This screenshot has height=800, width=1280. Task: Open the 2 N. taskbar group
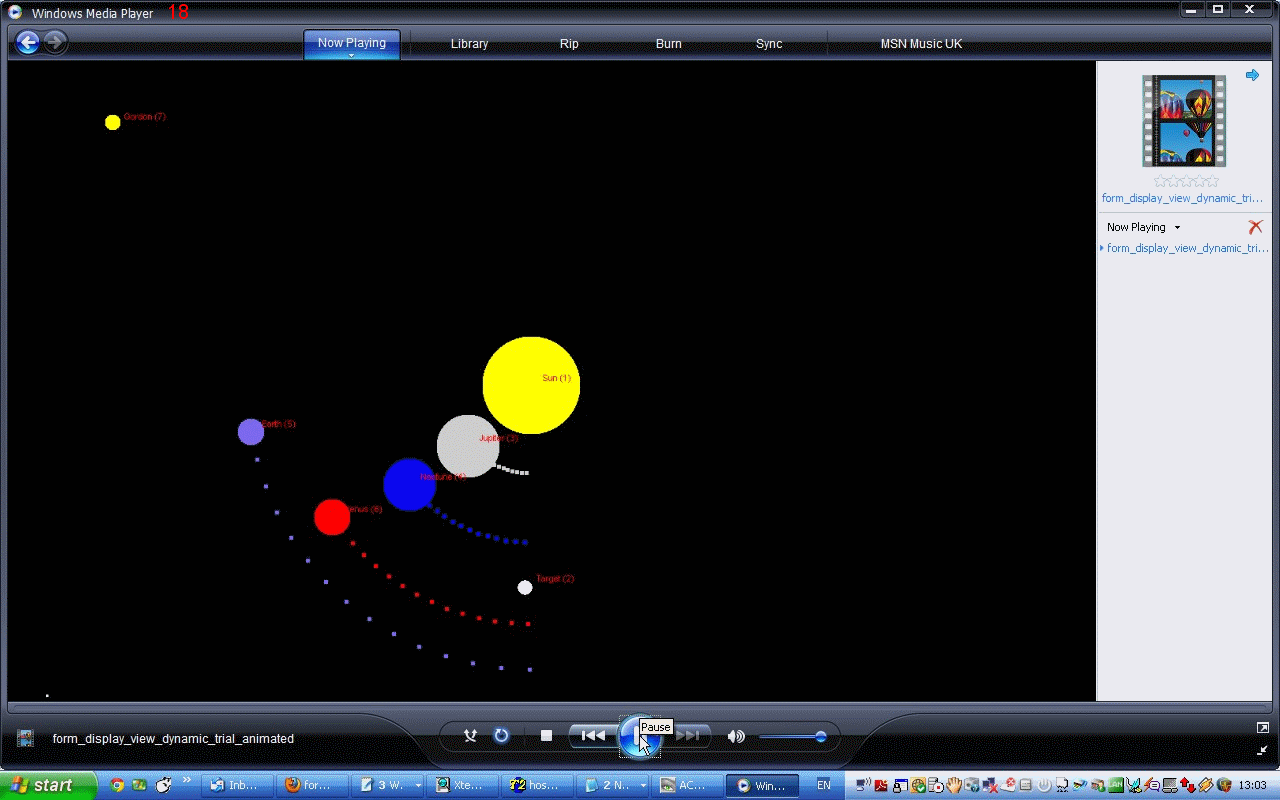[613, 785]
